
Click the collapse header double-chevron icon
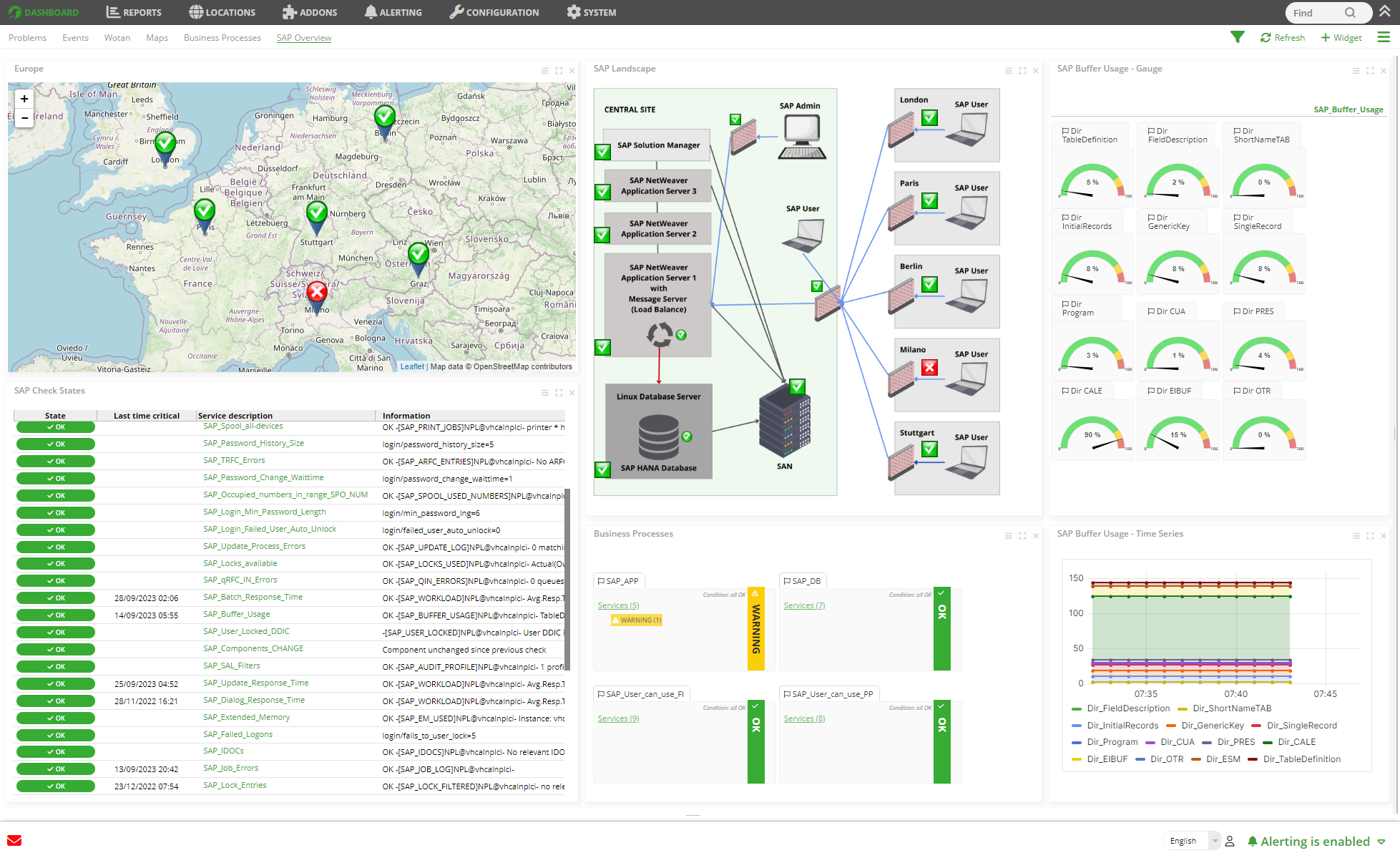click(x=1385, y=11)
